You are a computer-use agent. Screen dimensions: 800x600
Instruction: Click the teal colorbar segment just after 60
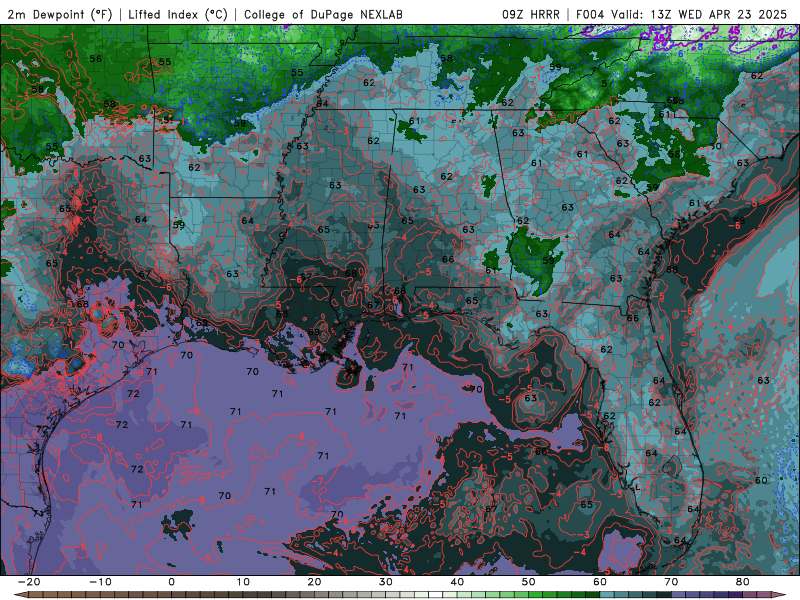607,595
